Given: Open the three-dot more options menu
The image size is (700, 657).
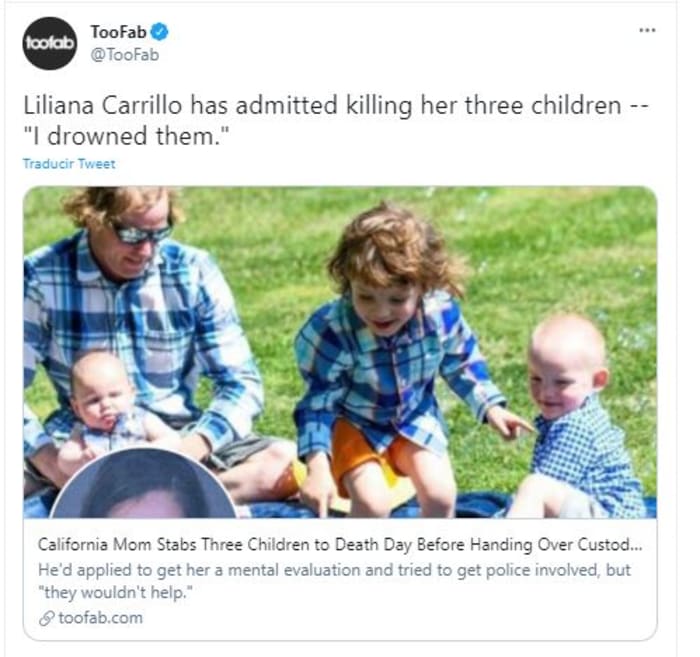Looking at the screenshot, I should point(647,30).
